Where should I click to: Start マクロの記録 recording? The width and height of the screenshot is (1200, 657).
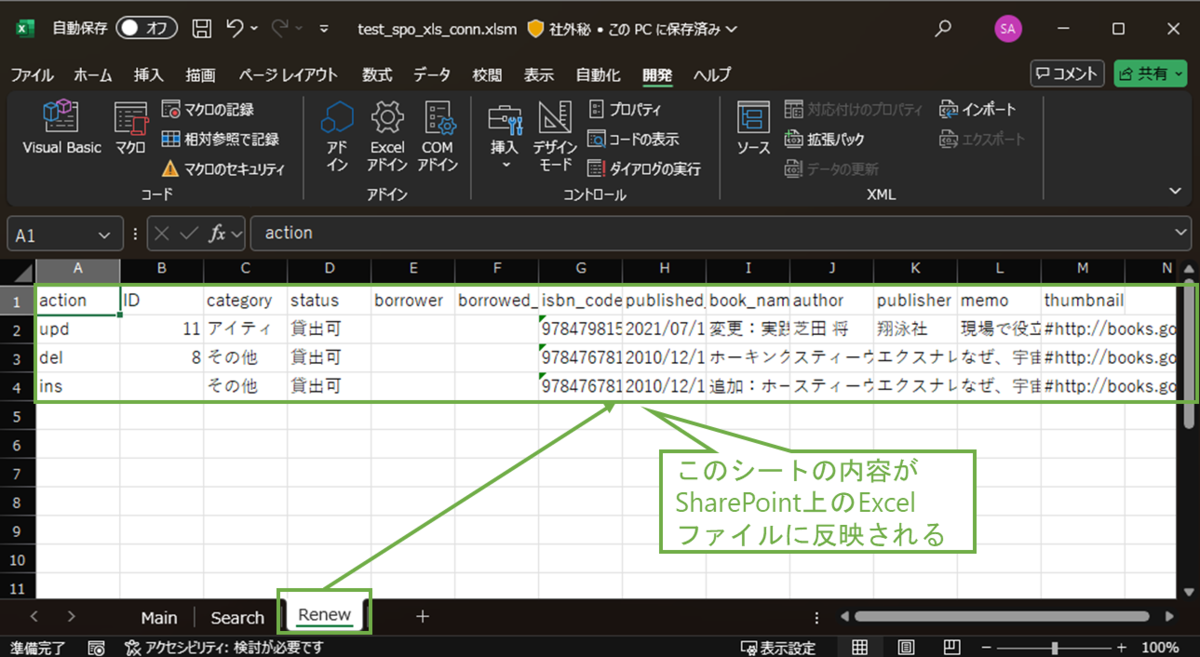tap(207, 109)
